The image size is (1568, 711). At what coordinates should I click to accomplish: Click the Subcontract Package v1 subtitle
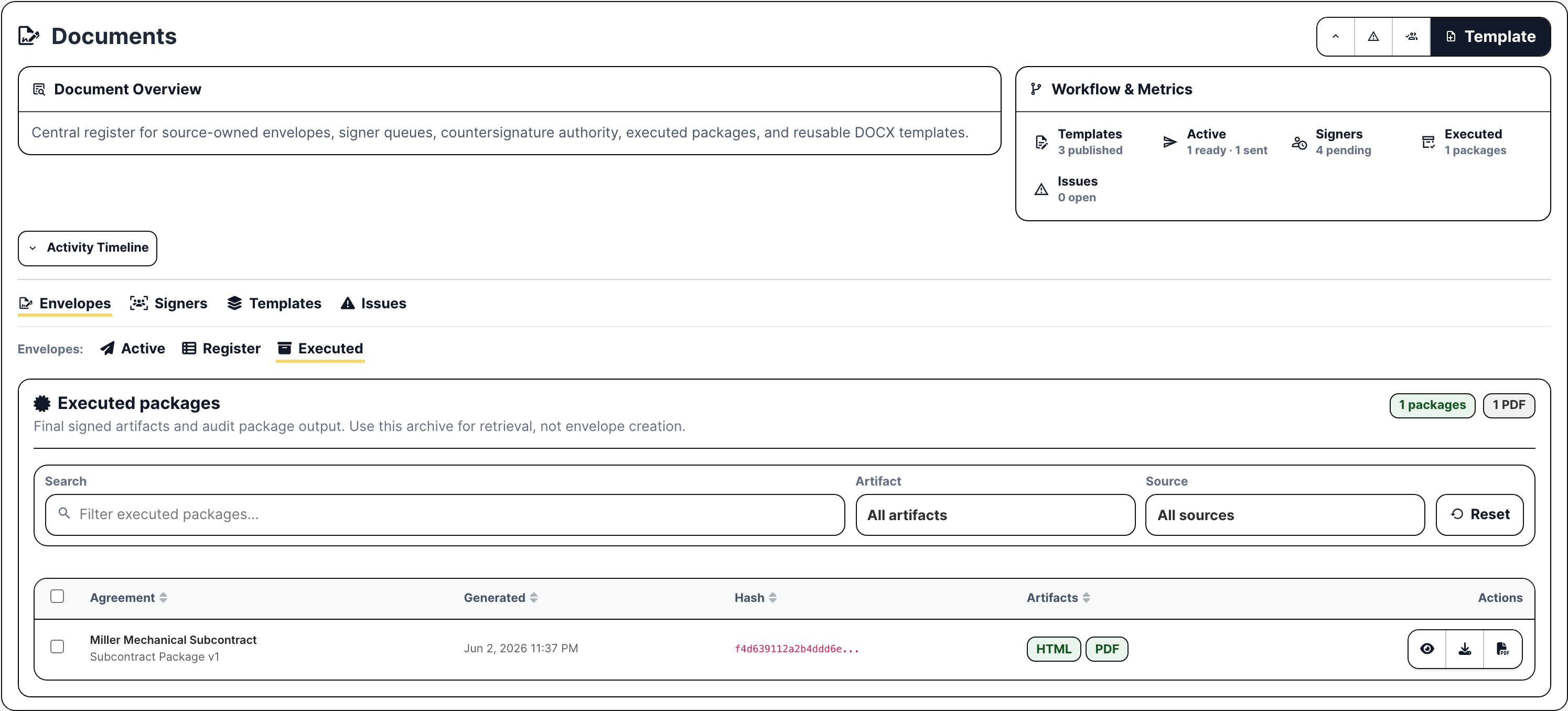(x=155, y=657)
